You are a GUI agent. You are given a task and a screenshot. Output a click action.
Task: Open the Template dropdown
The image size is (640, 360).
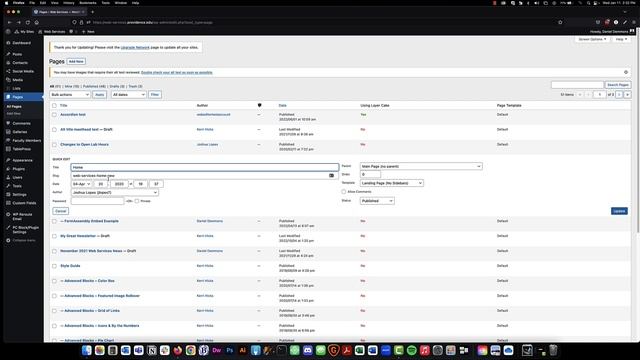(x=391, y=183)
